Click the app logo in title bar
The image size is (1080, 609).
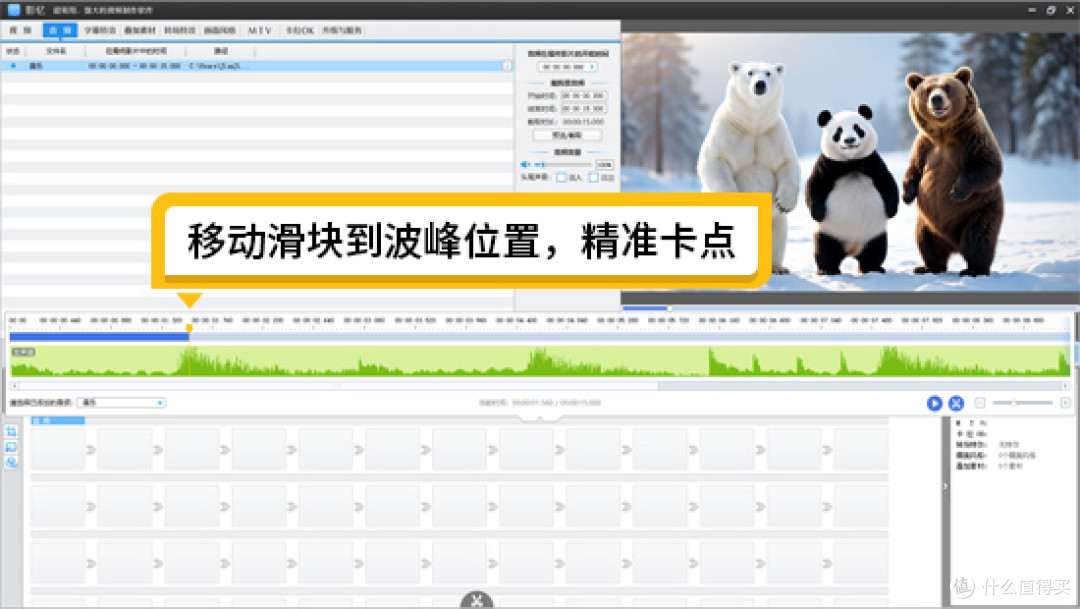coord(13,10)
